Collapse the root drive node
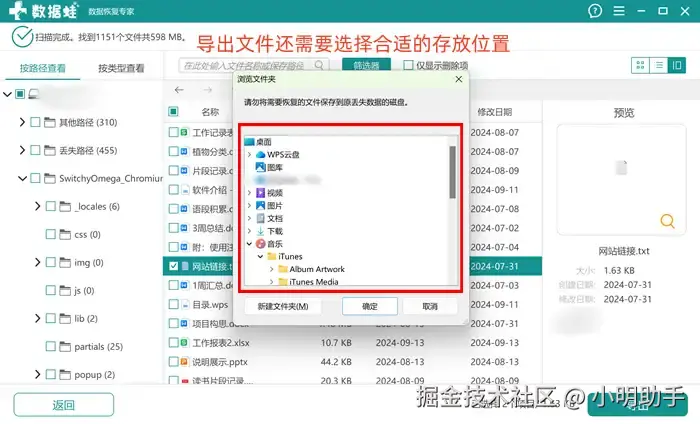Screen dimensions: 700x424 click(7, 94)
